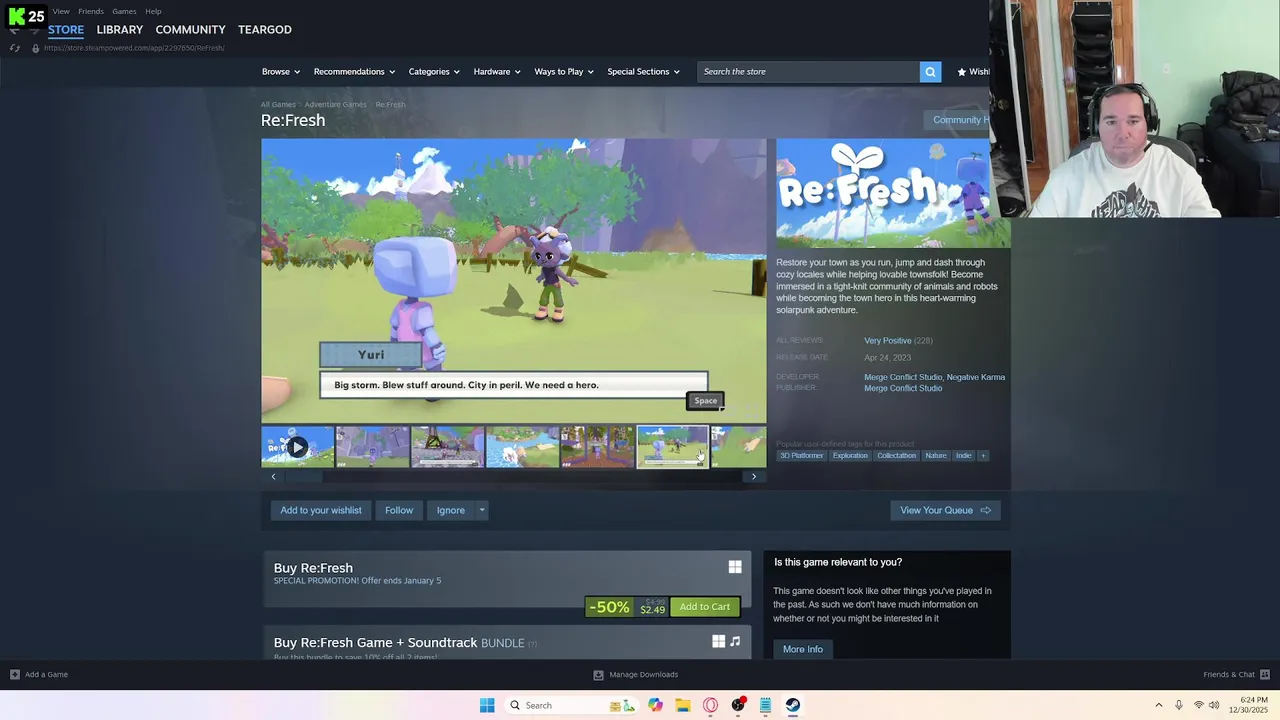Click the magnifier search button in store search

(930, 72)
